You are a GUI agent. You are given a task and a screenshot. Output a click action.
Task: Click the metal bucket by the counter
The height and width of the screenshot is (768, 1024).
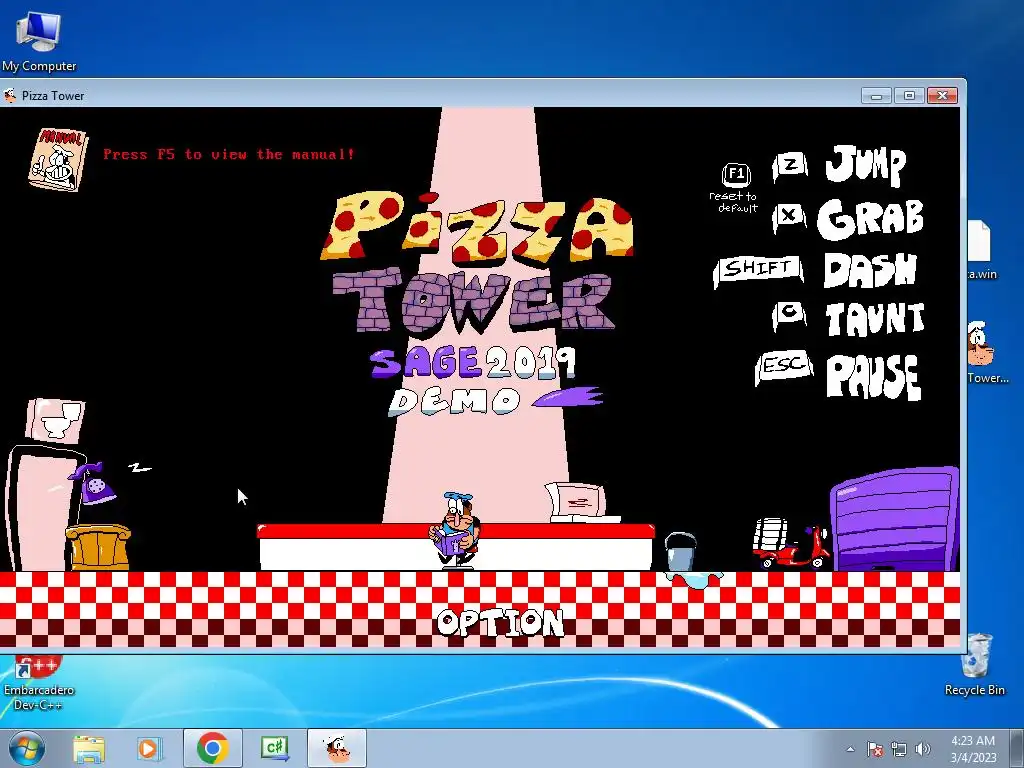[x=680, y=552]
